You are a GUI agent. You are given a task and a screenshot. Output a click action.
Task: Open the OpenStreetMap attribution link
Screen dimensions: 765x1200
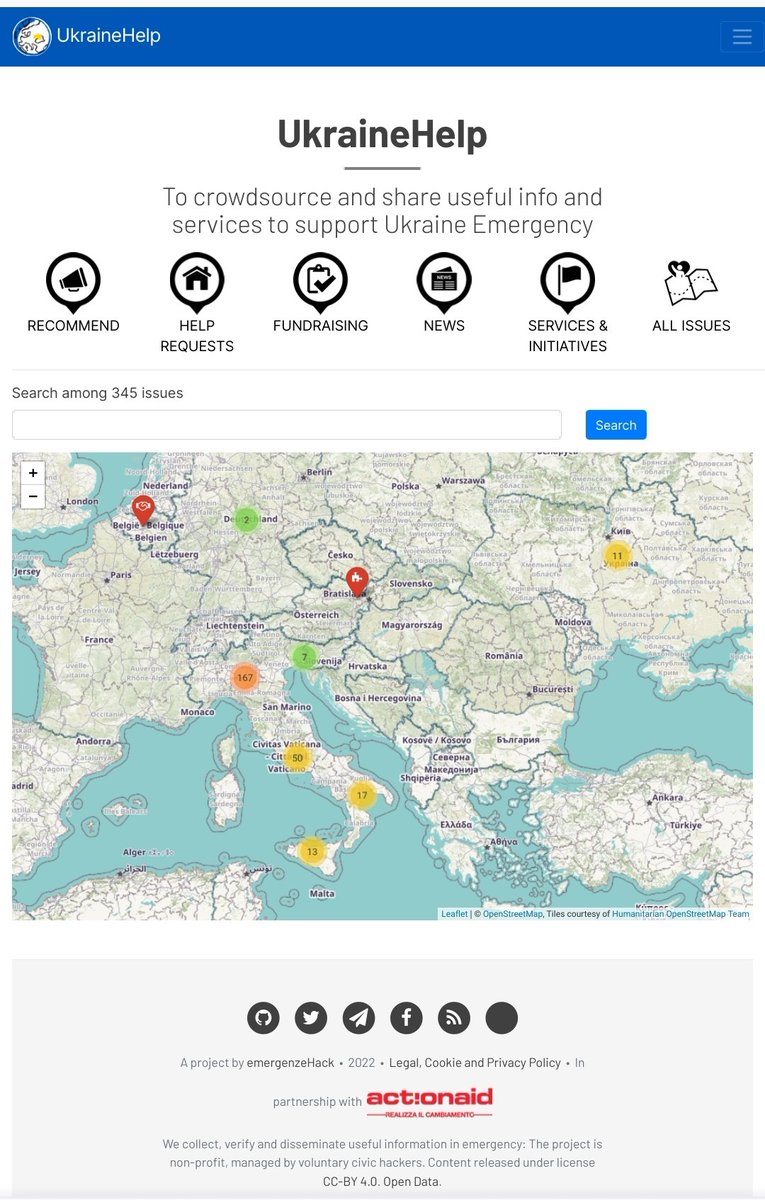[513, 914]
